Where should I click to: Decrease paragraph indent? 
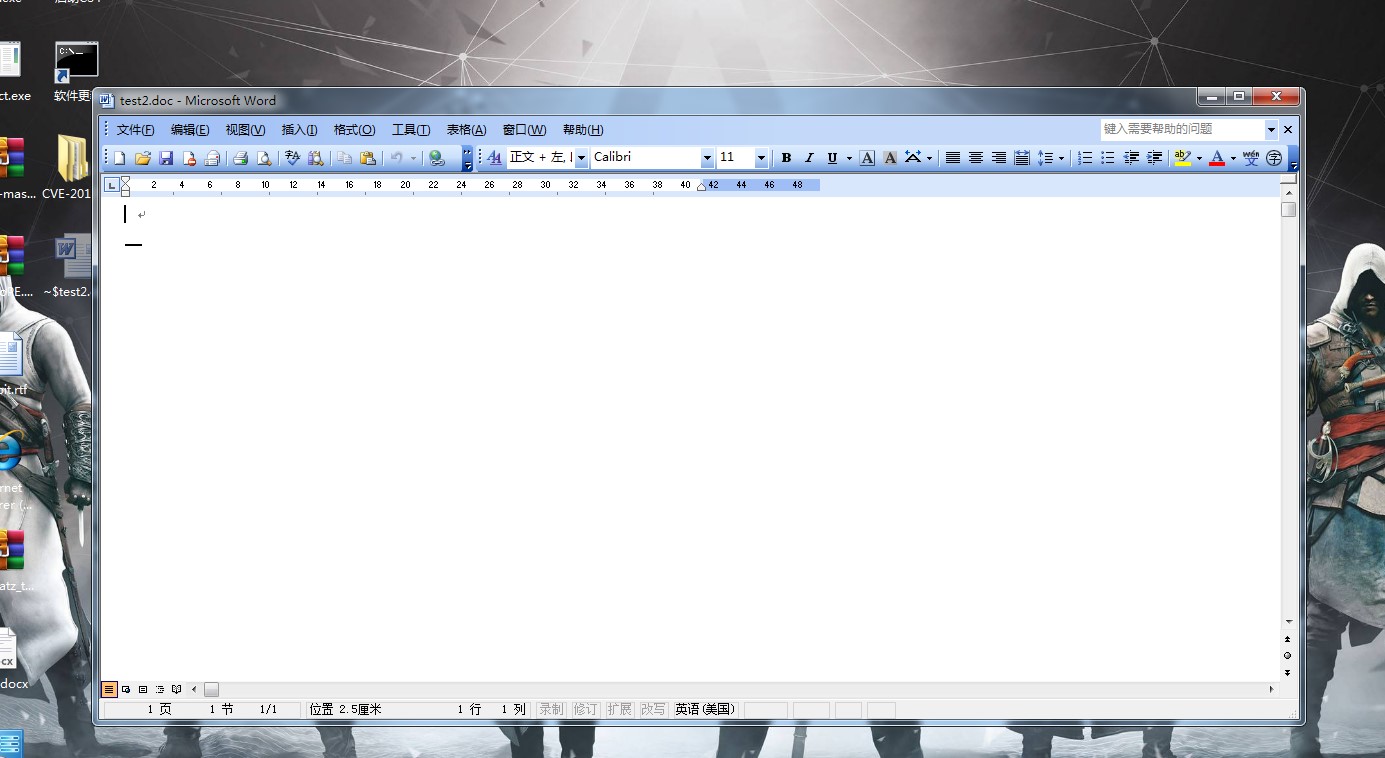click(x=1131, y=158)
